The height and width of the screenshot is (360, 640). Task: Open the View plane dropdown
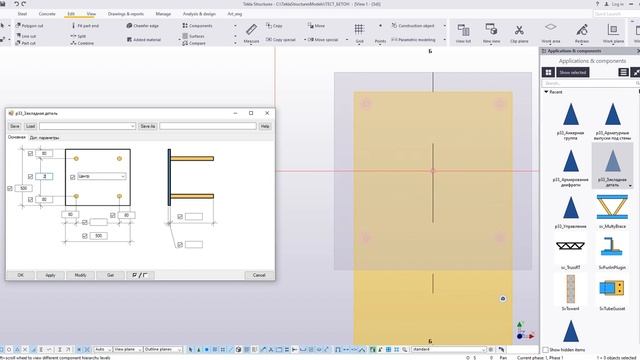(127, 350)
